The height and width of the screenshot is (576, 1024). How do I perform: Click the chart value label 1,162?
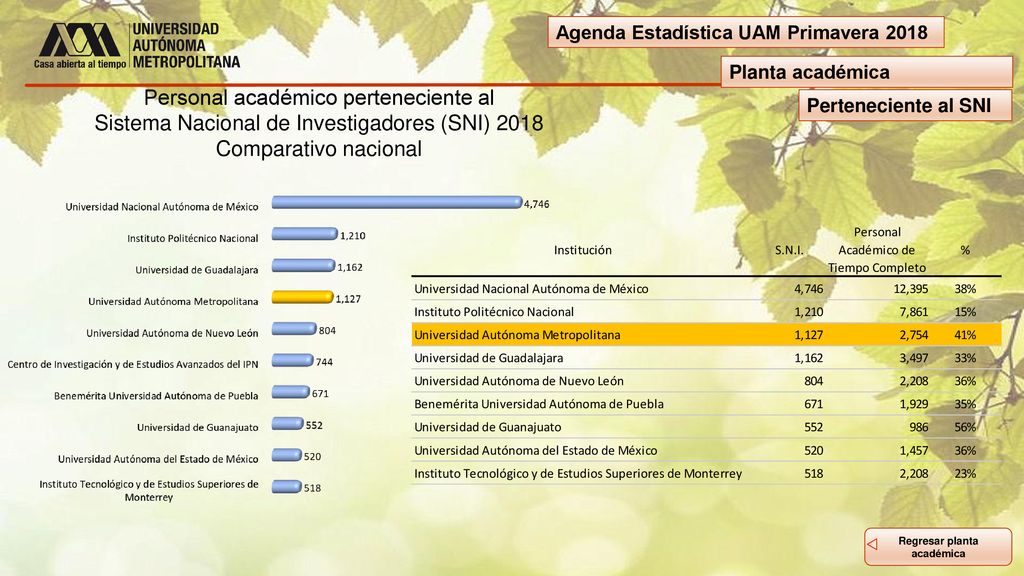pyautogui.click(x=350, y=267)
